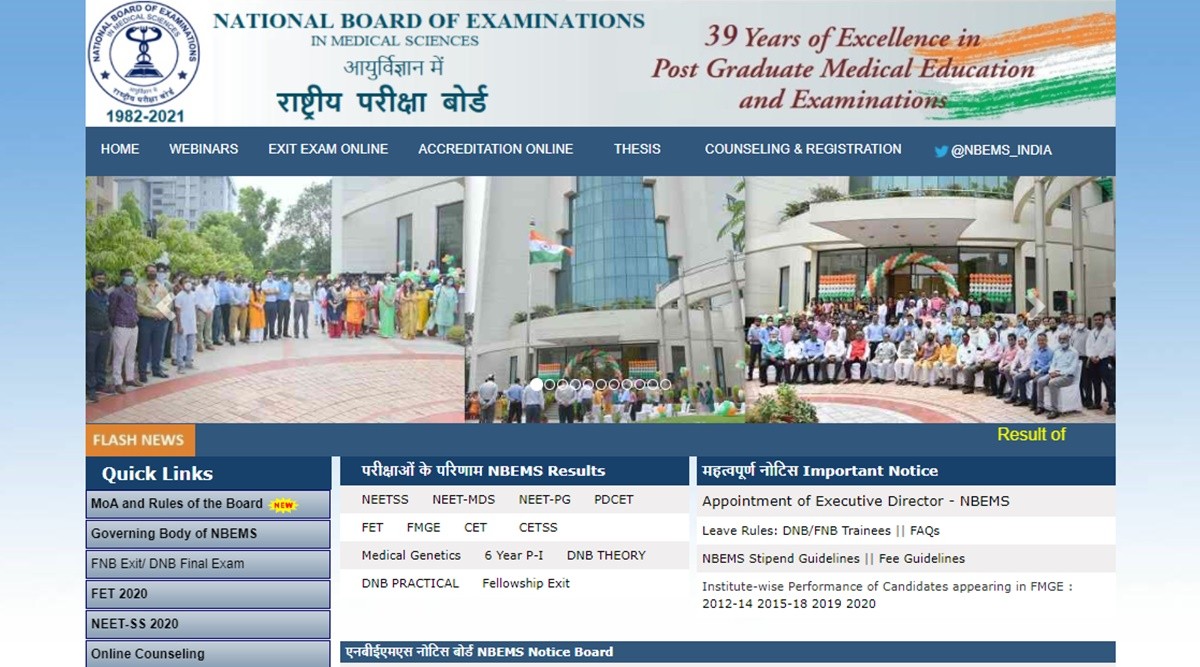Click the Twitter bird icon

coord(941,151)
